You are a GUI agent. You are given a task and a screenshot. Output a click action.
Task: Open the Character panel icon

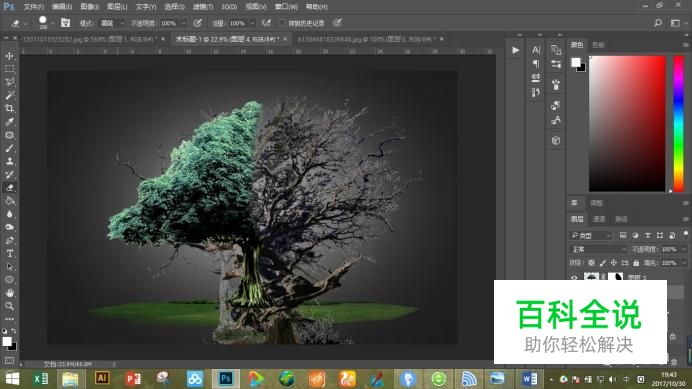[x=536, y=50]
